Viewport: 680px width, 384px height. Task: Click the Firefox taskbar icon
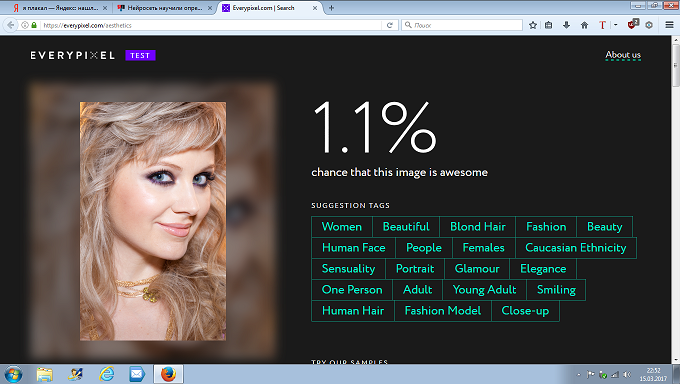tap(168, 374)
